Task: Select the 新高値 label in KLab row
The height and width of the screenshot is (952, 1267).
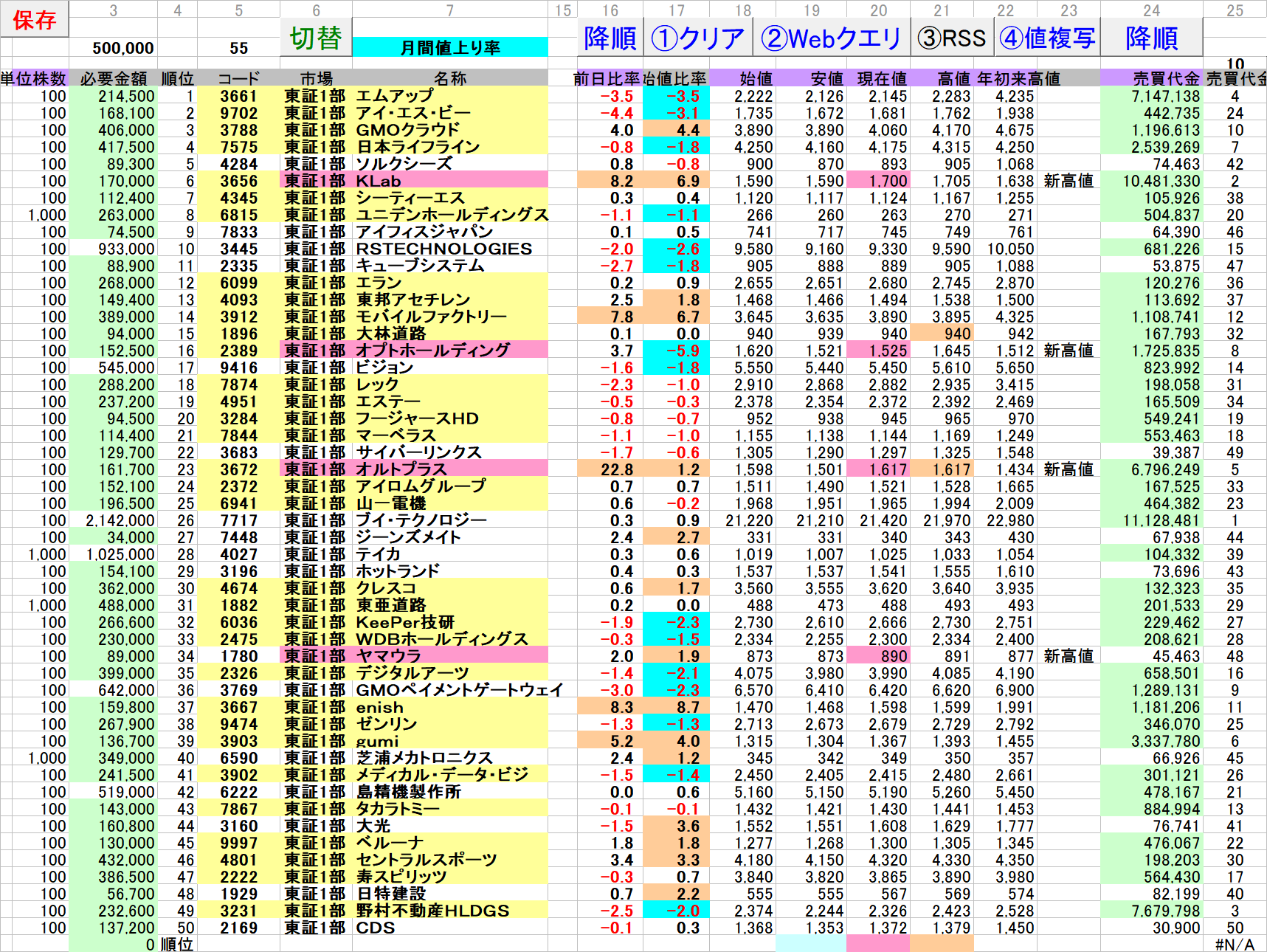Action: coord(1069,181)
